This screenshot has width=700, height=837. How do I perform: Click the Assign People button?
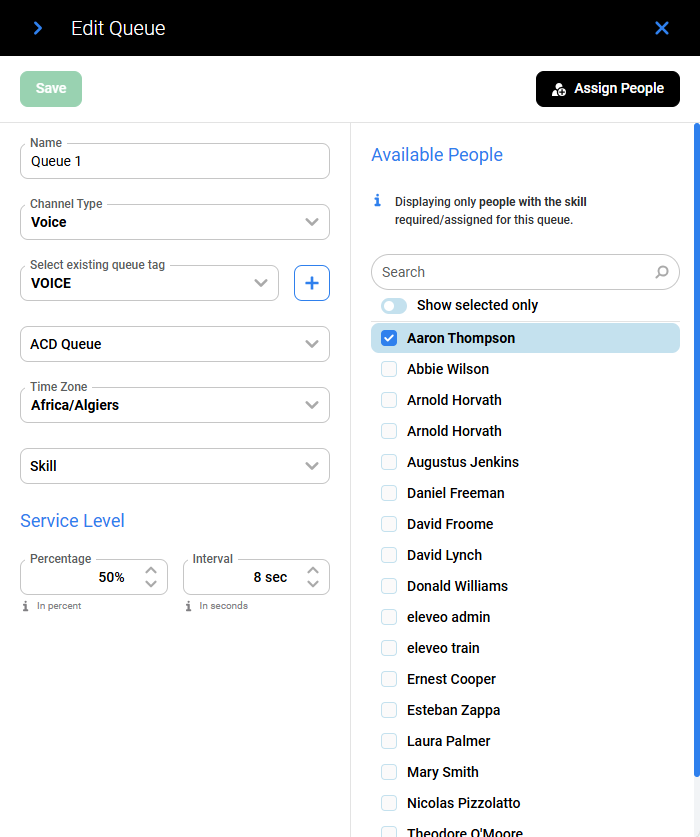[x=608, y=88]
